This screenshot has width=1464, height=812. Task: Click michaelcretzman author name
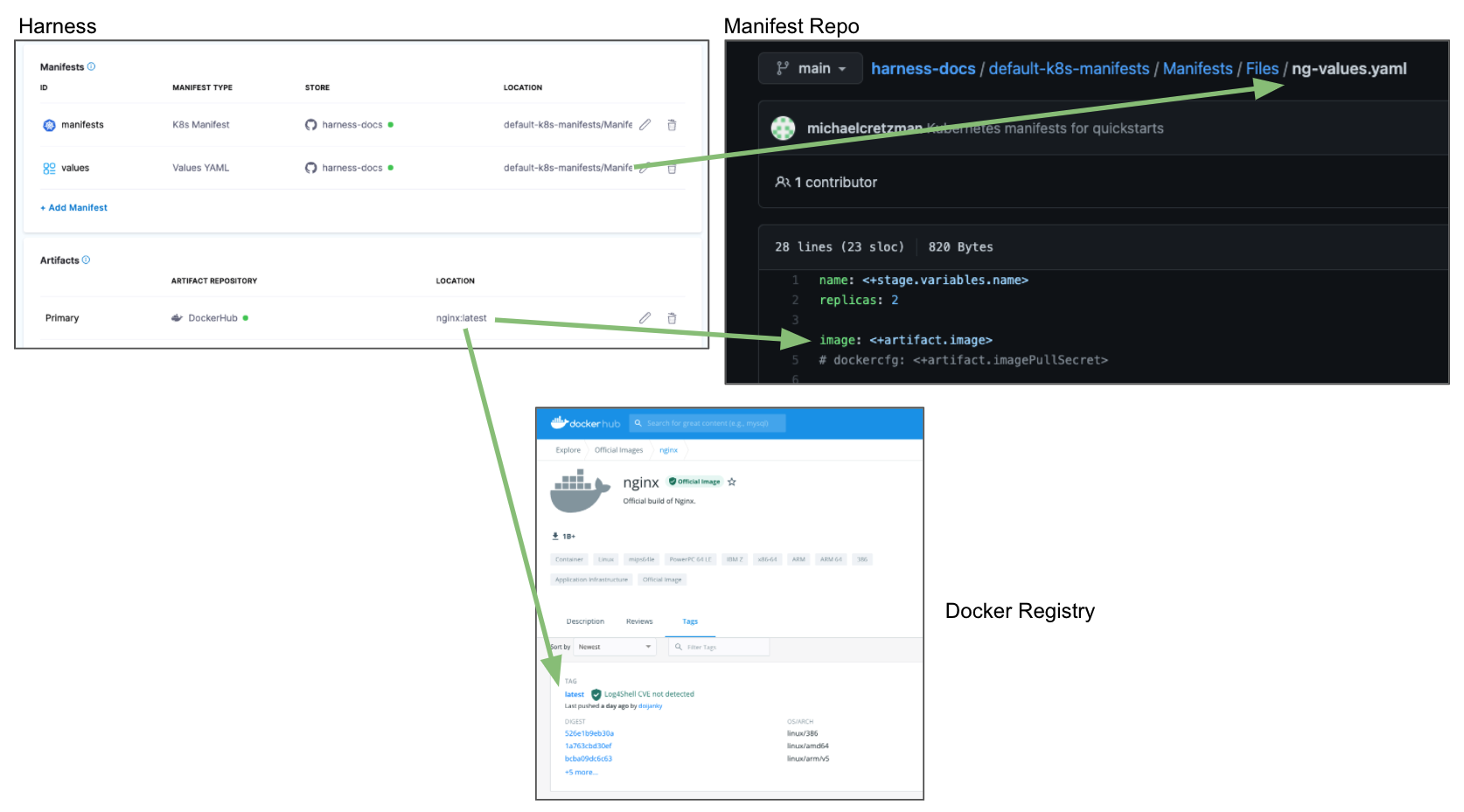864,128
